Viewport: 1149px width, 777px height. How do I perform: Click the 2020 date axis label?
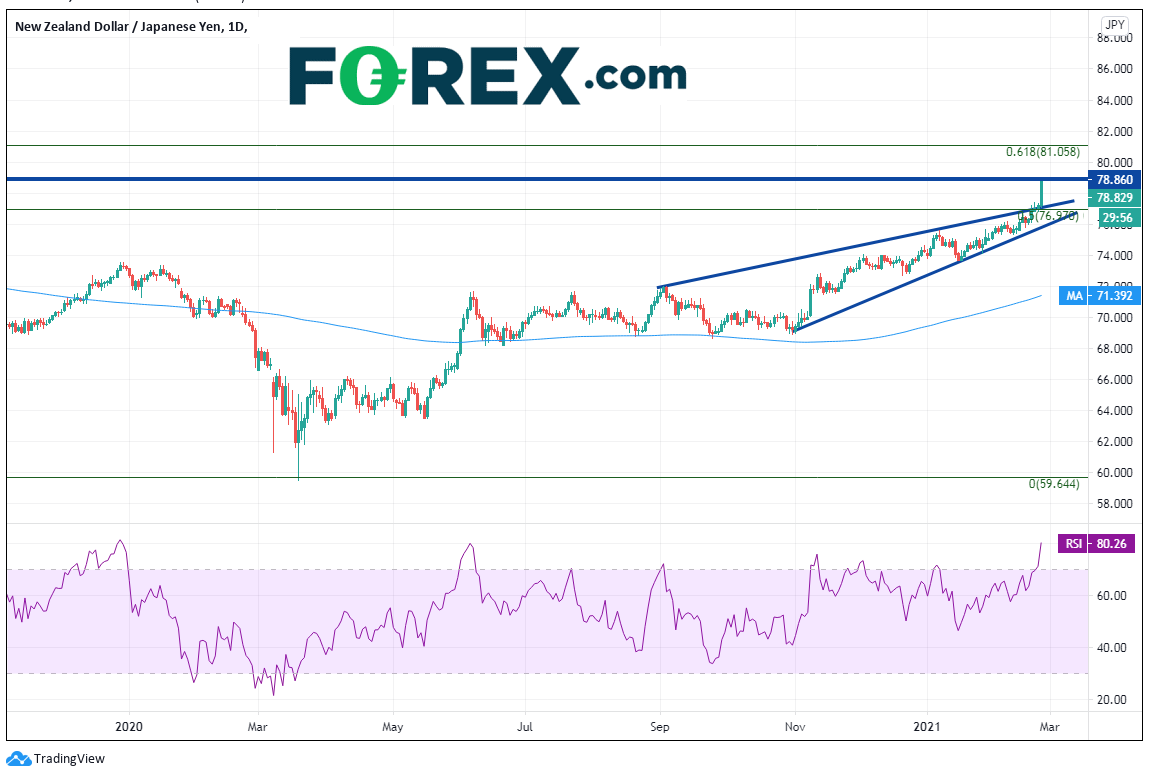[x=129, y=727]
